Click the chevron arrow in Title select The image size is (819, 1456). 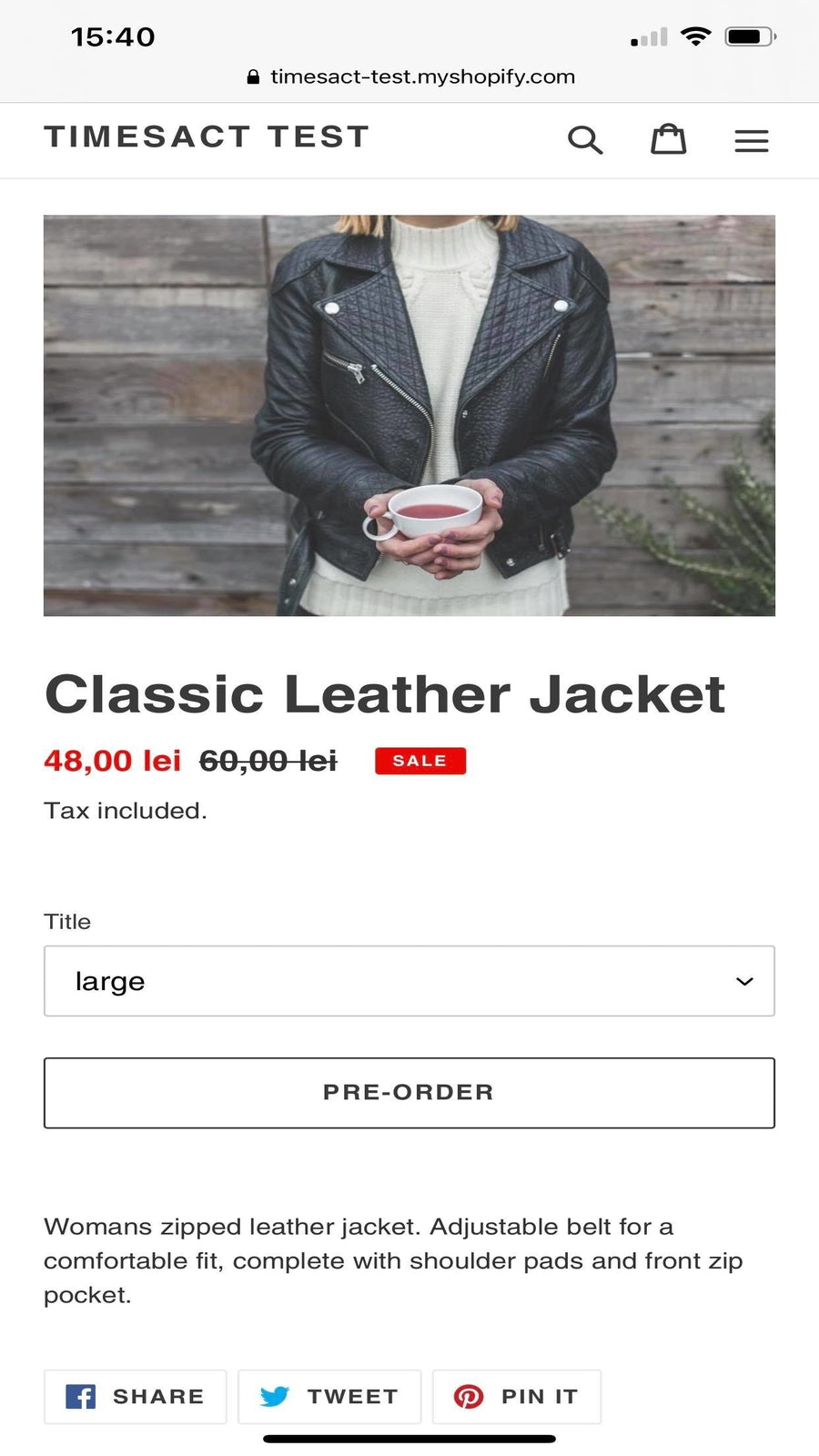click(x=744, y=981)
